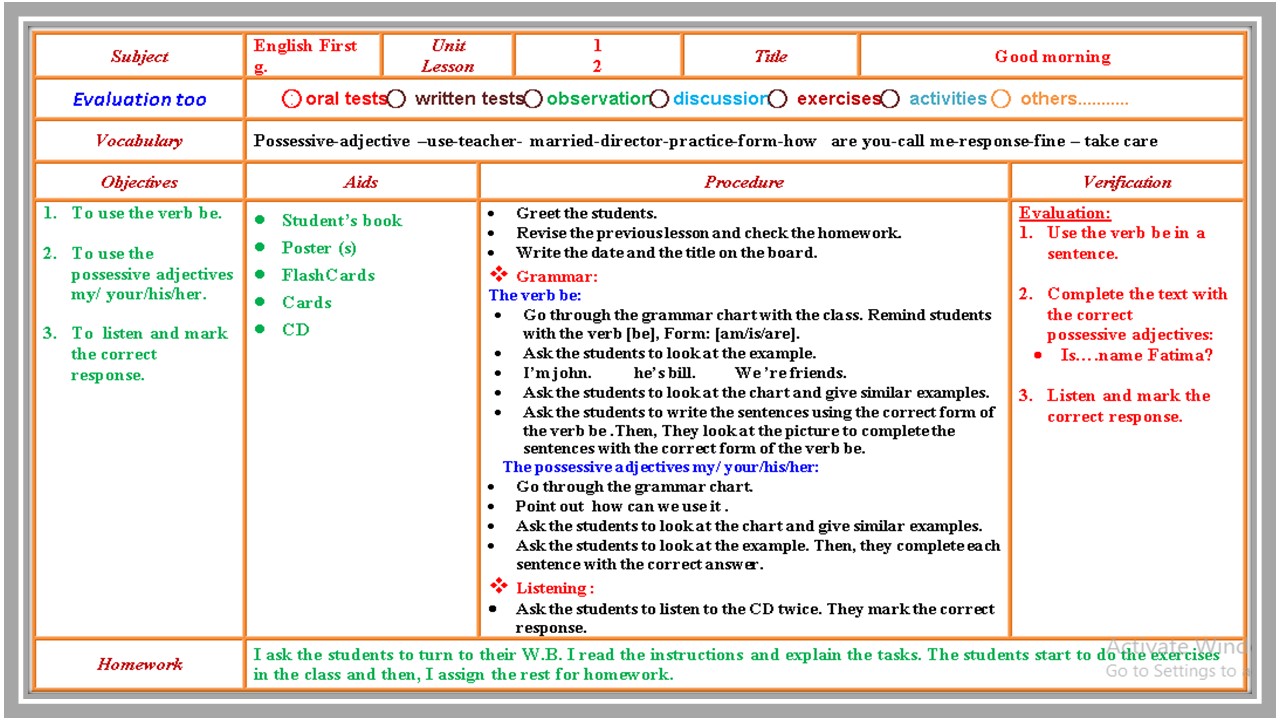1280x720 pixels.
Task: Click the 'Student's book' aid item
Action: [342, 221]
